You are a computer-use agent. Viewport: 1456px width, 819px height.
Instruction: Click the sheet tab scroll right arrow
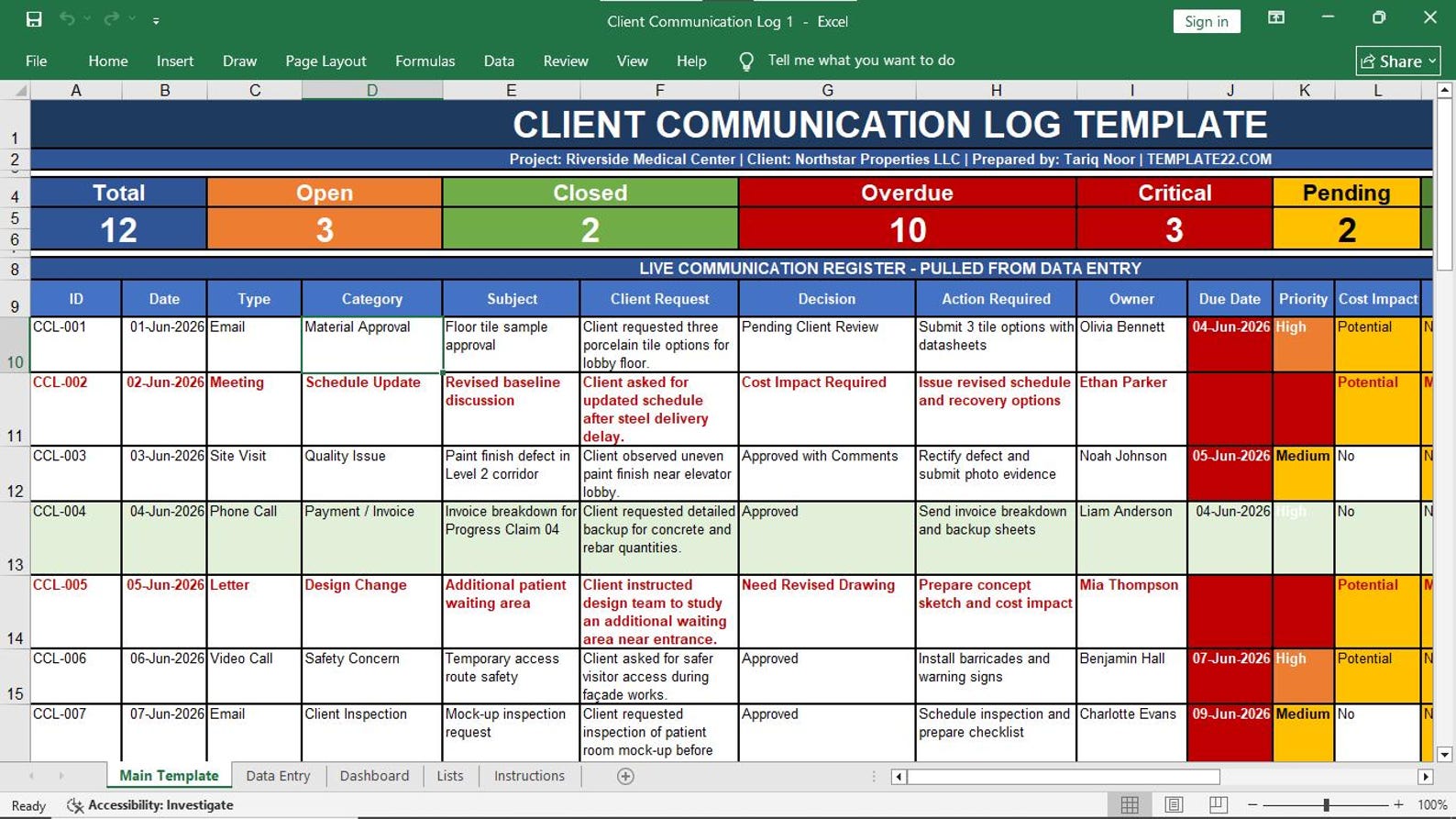coord(61,776)
